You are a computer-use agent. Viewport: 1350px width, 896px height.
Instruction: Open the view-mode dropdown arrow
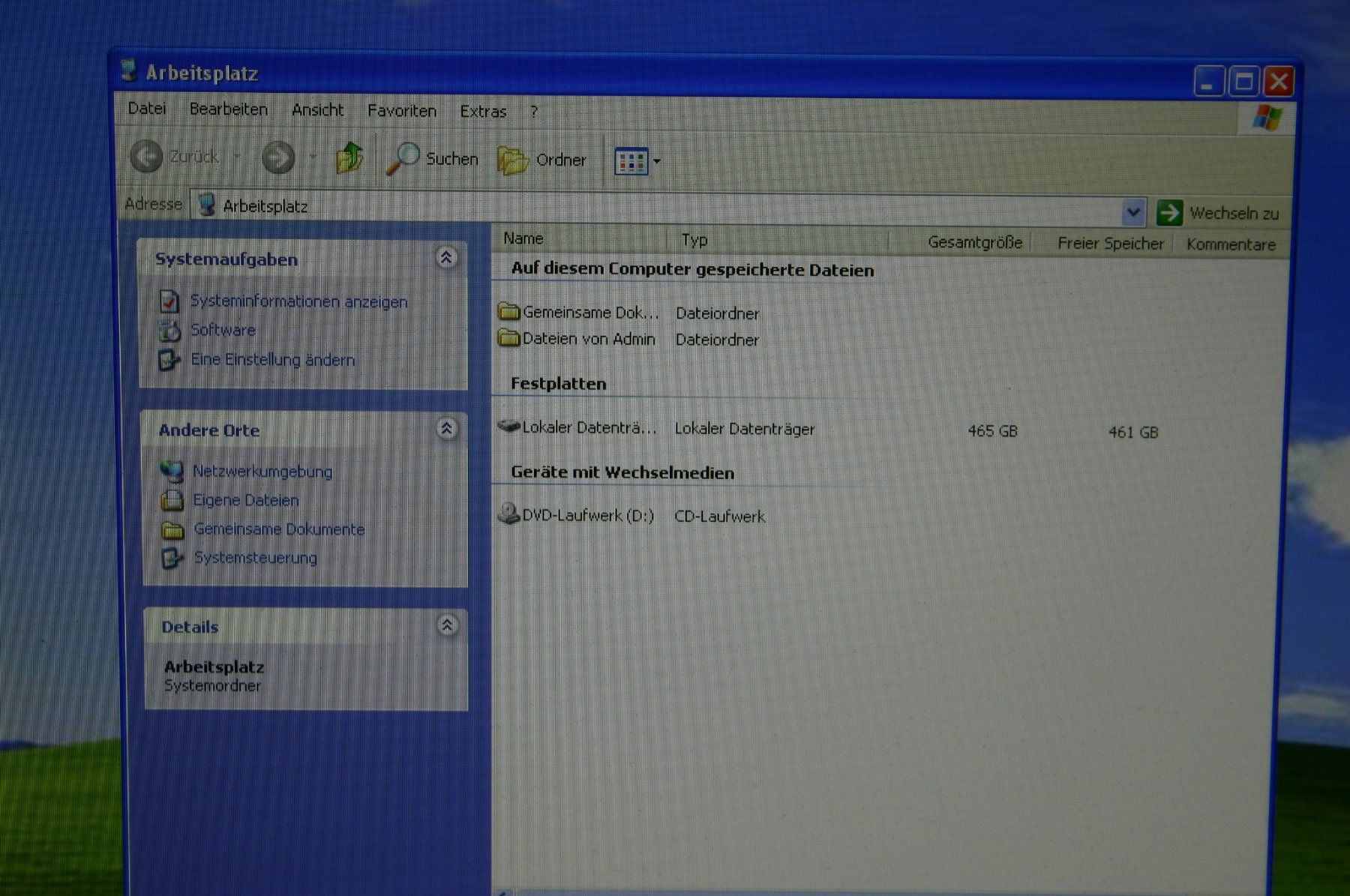tap(657, 162)
